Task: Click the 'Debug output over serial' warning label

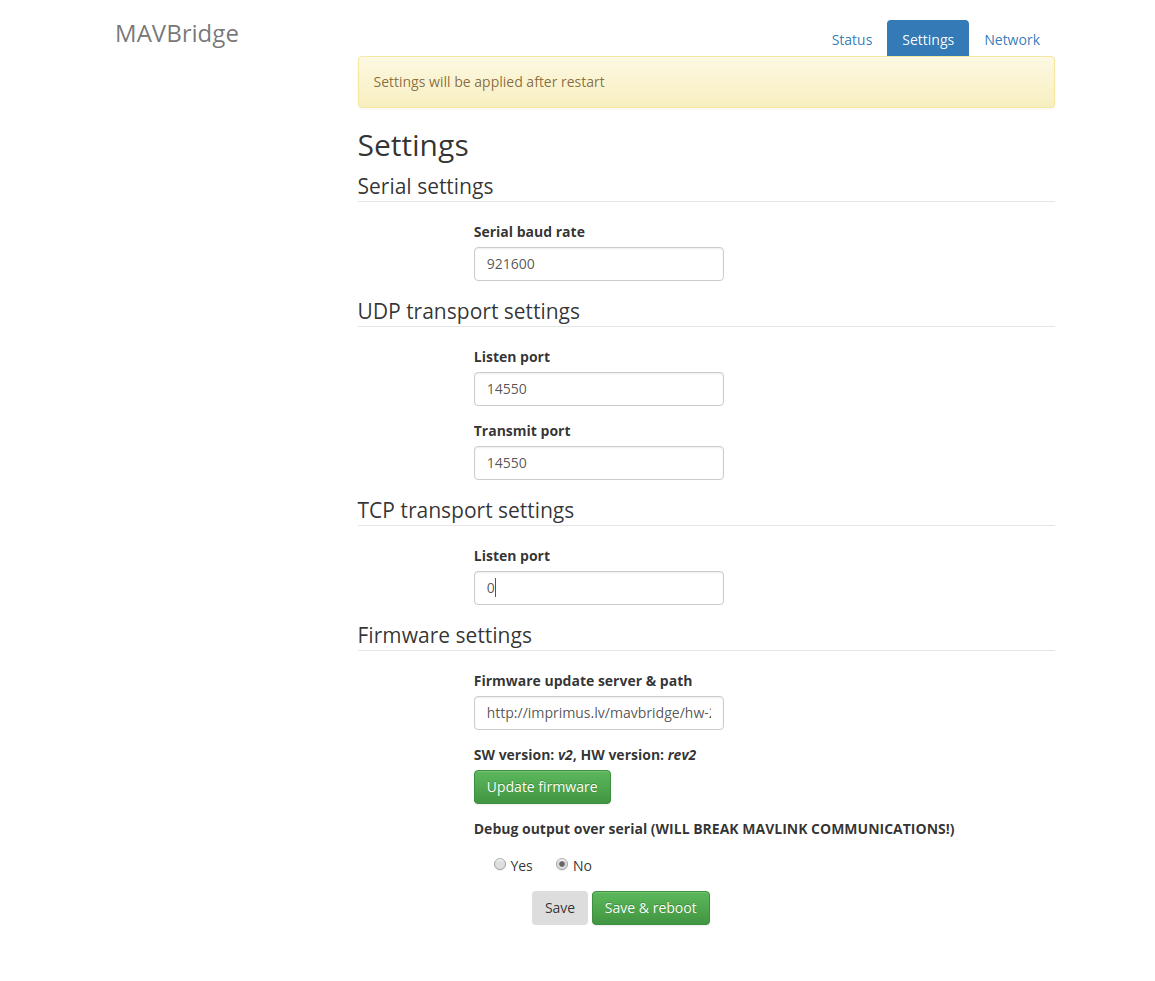Action: pyautogui.click(x=714, y=829)
